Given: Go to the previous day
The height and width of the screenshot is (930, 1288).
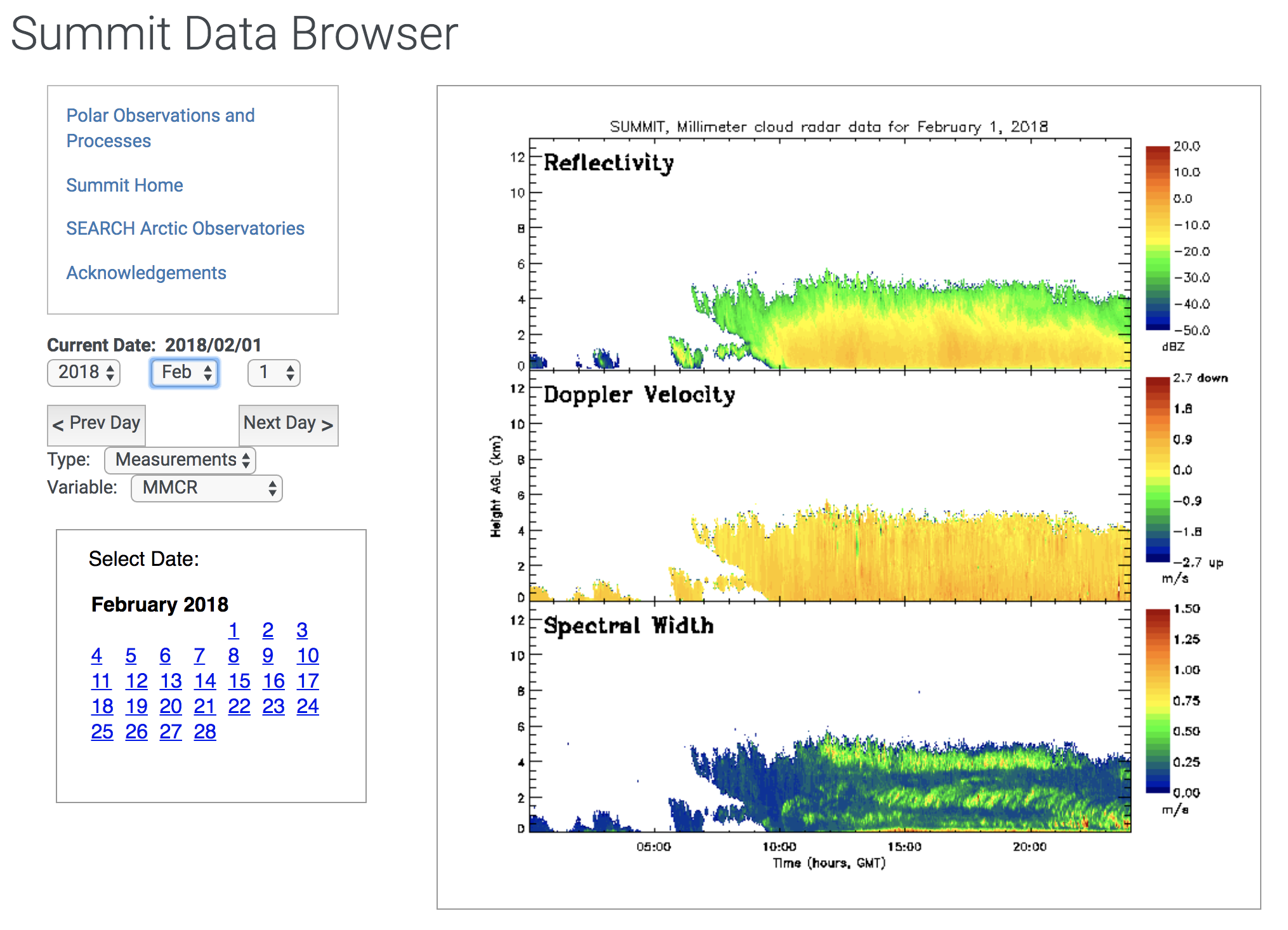Looking at the screenshot, I should (96, 424).
